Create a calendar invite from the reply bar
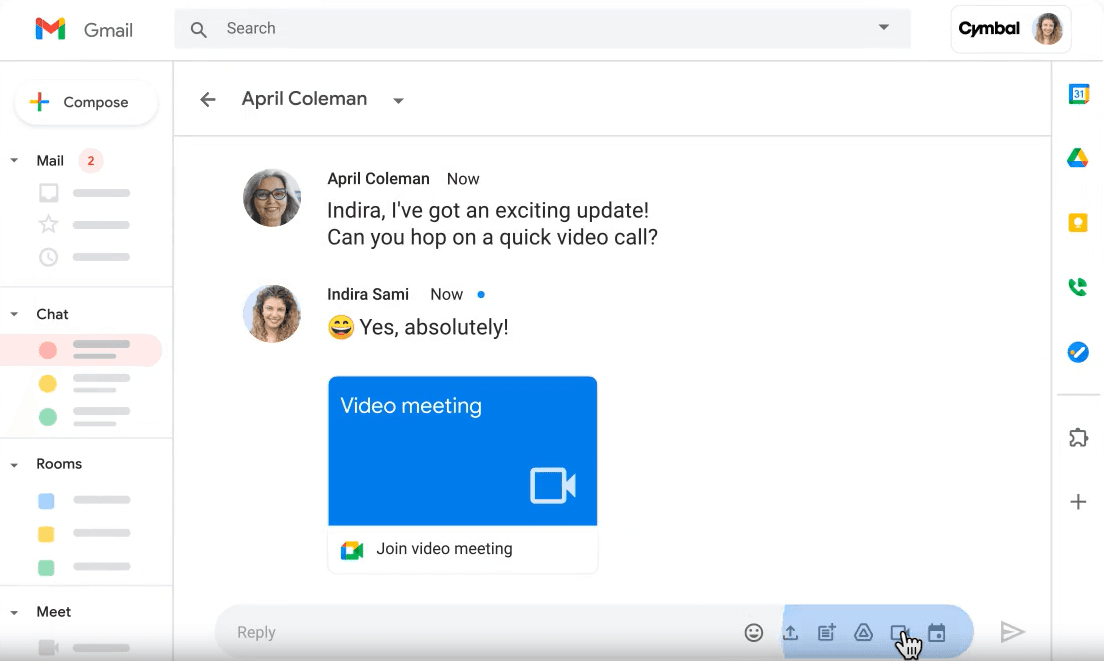Image resolution: width=1104 pixels, height=661 pixels. coord(936,632)
